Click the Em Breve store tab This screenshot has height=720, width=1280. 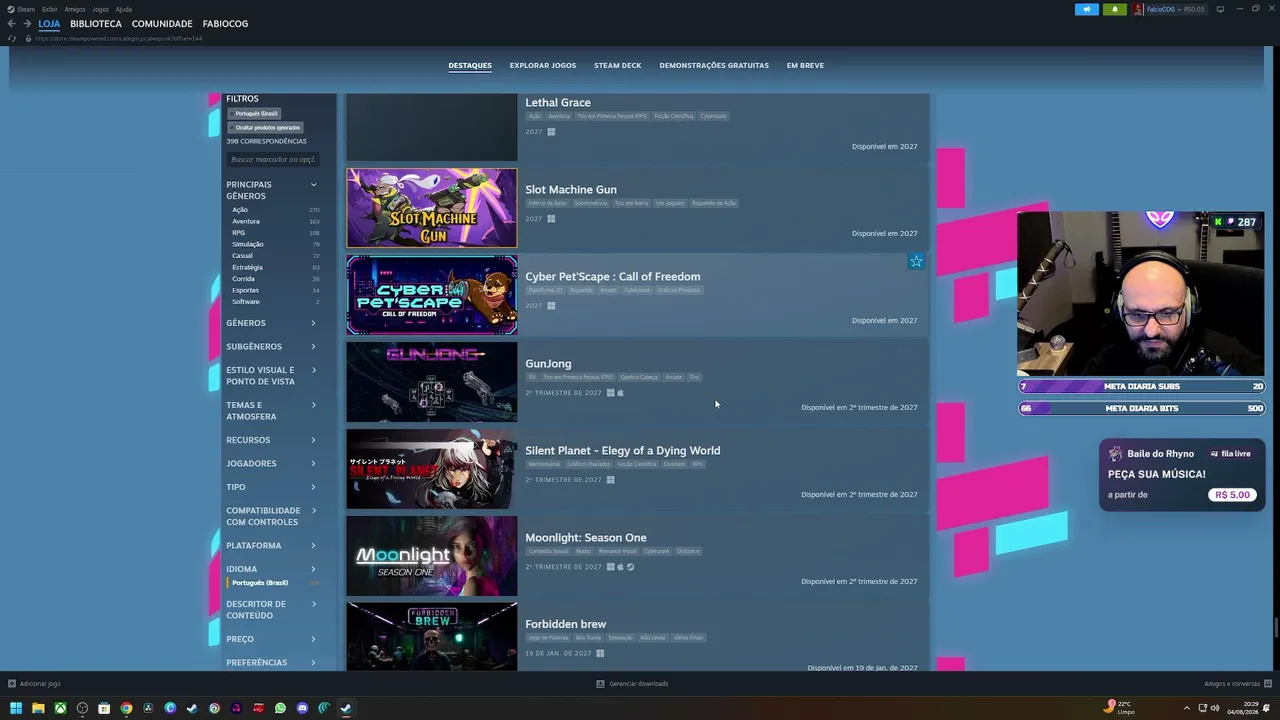[805, 66]
